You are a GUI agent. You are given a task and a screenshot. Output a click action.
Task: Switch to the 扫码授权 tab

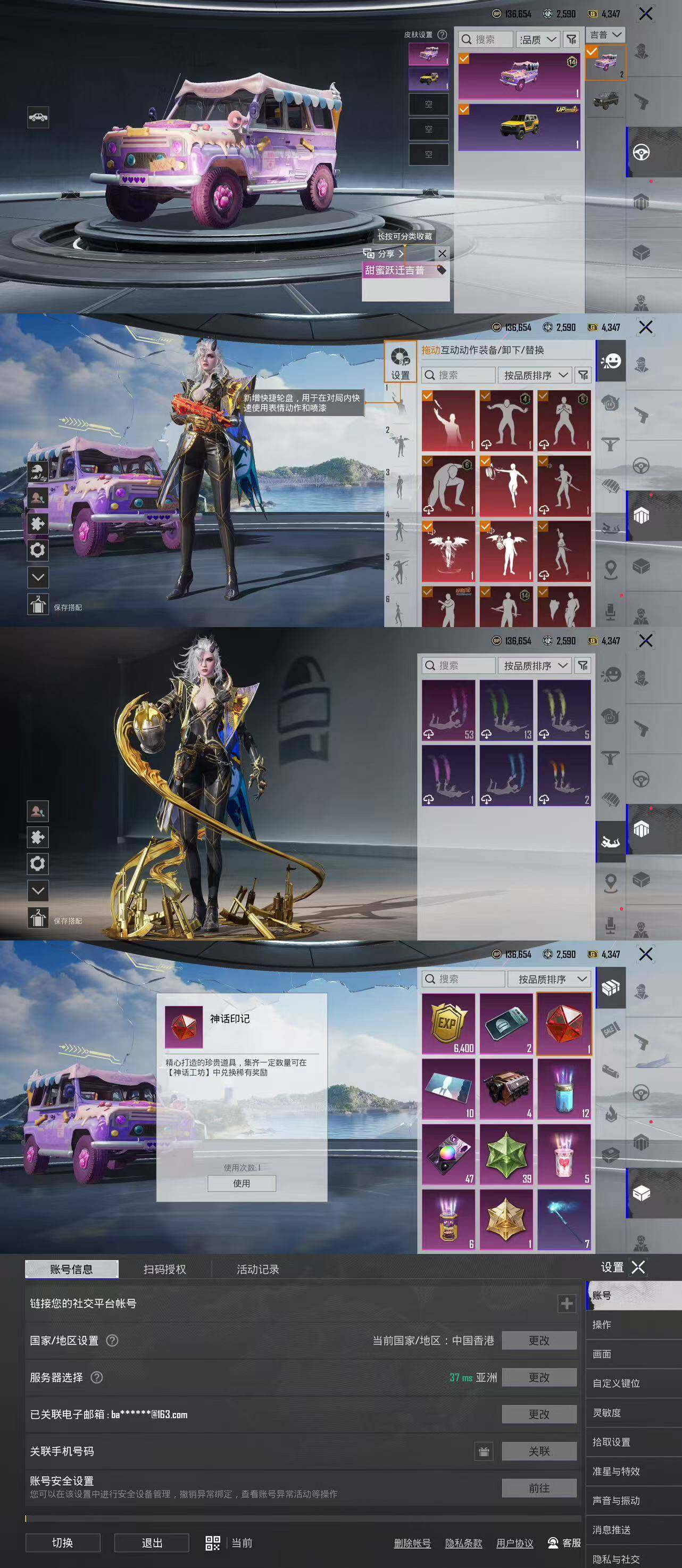pyautogui.click(x=165, y=1269)
